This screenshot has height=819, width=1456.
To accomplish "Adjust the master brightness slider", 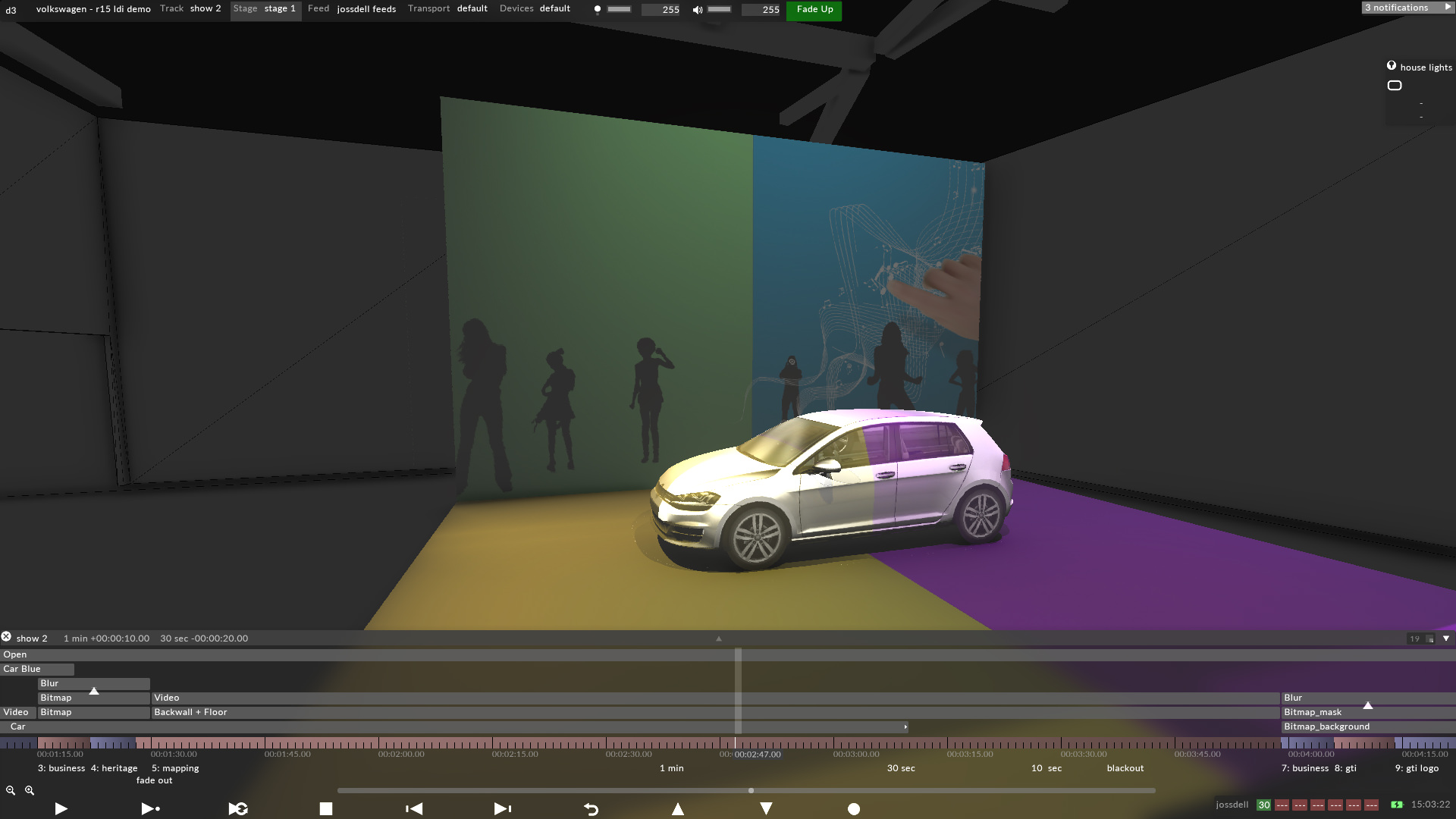I will pos(619,9).
